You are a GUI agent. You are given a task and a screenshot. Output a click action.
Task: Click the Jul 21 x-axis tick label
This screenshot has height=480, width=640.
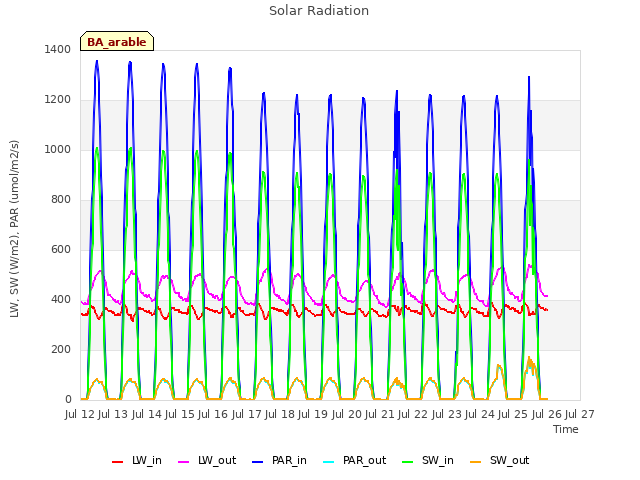coord(380,414)
